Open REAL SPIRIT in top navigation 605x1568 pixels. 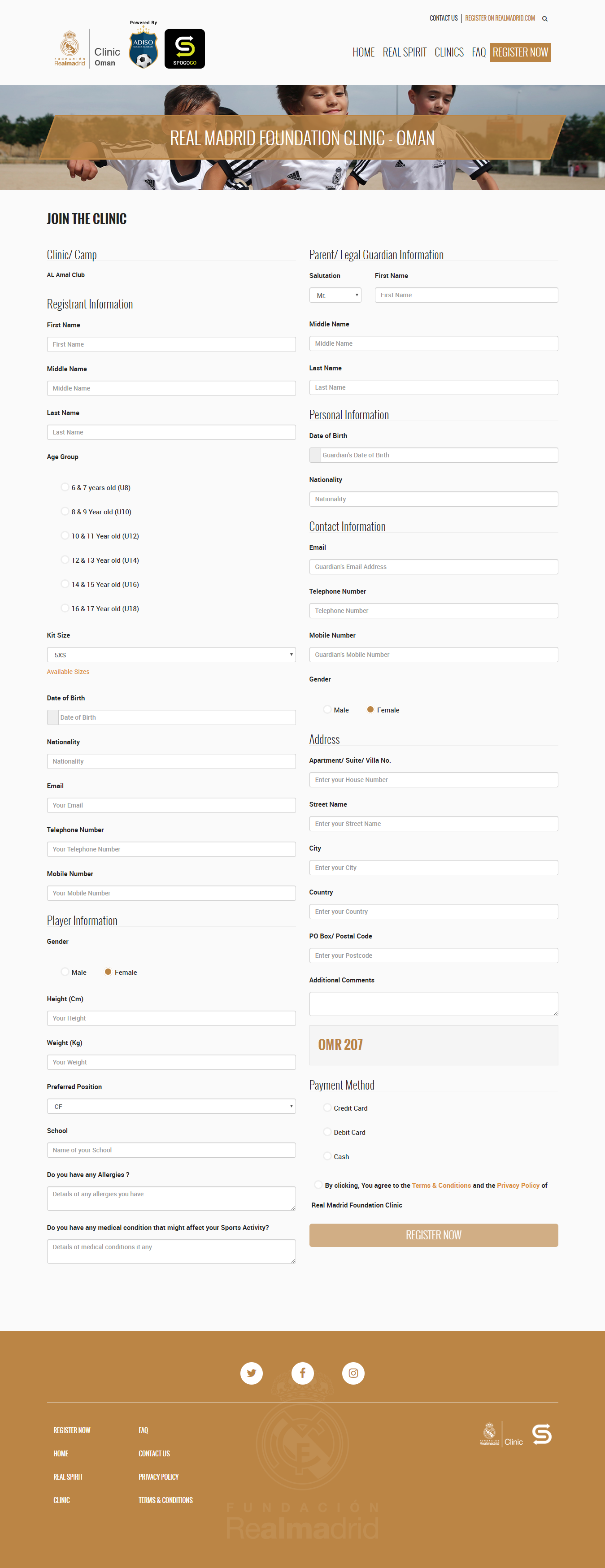click(x=405, y=52)
